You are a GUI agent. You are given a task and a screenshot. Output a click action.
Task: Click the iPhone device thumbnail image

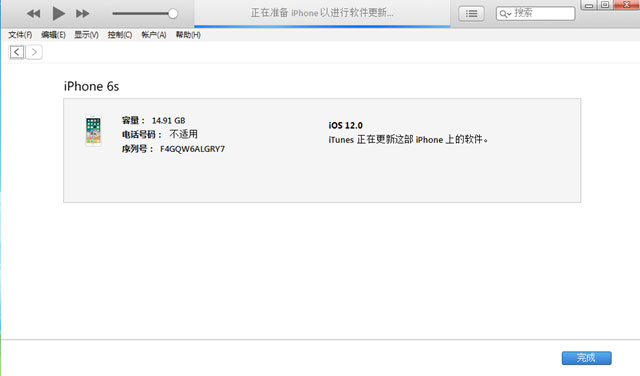tap(93, 131)
